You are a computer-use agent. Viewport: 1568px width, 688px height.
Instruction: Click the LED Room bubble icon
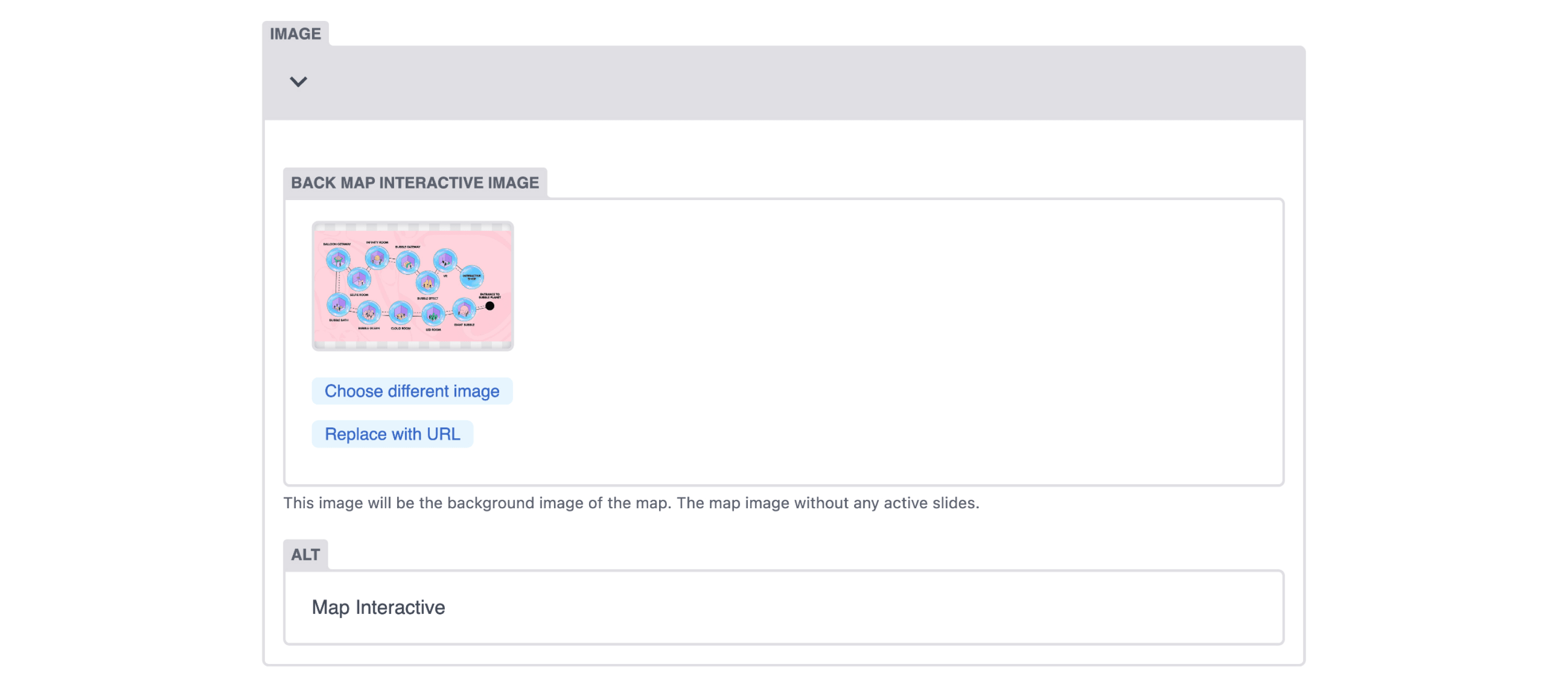pos(433,314)
